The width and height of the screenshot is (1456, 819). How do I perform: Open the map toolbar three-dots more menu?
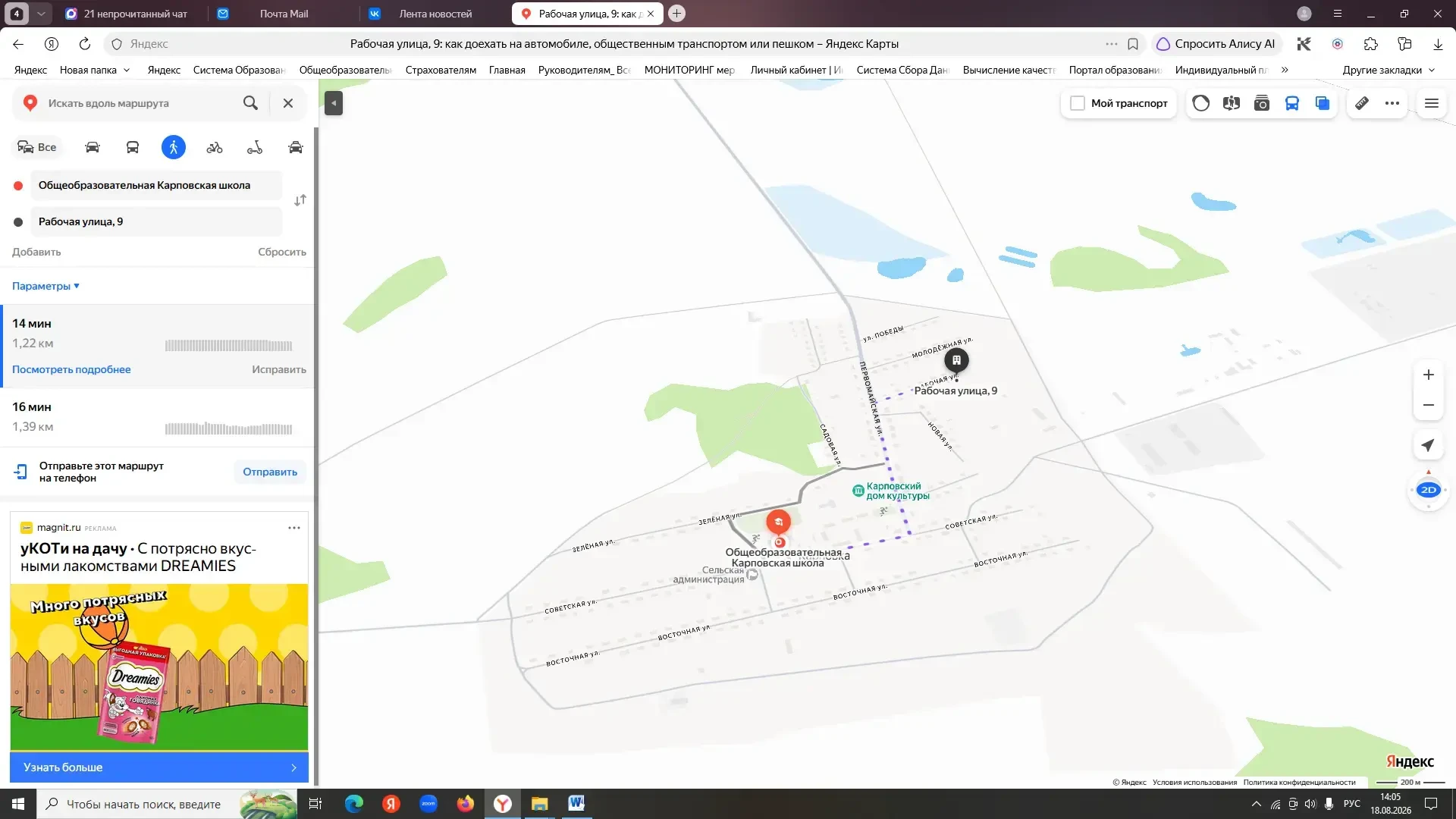[1392, 103]
